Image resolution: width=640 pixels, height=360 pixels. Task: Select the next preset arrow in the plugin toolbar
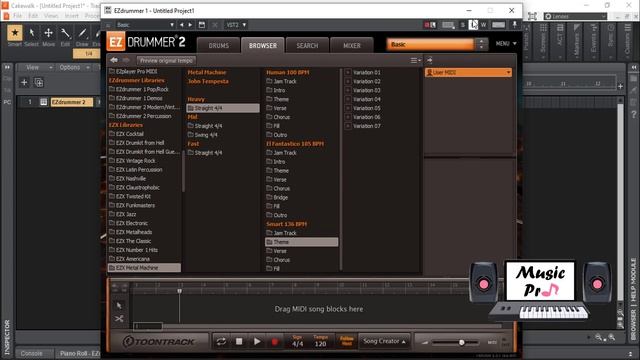190,25
